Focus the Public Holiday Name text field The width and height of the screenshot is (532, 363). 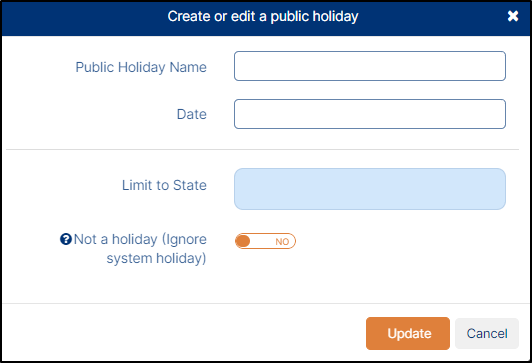pos(370,66)
